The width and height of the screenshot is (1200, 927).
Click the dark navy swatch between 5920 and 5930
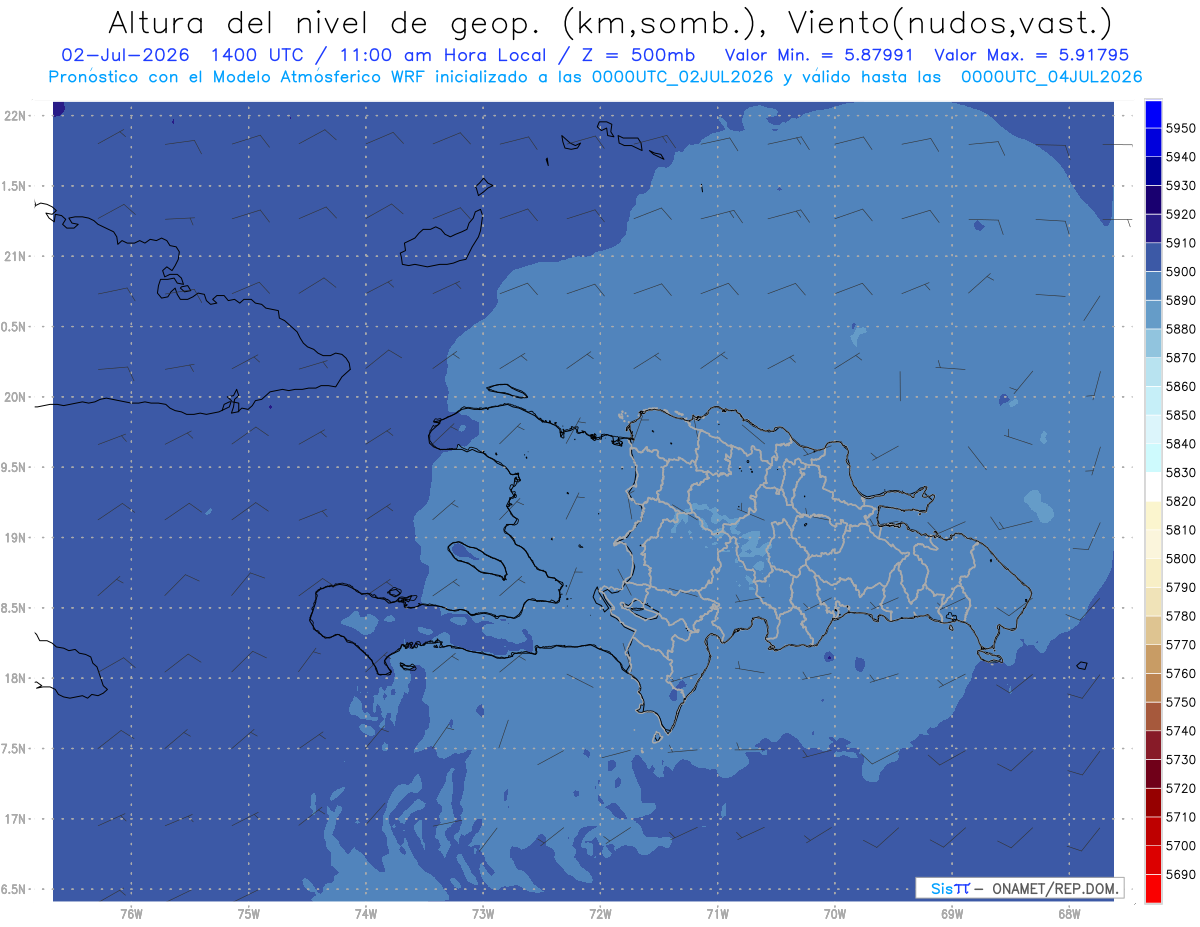click(x=1153, y=200)
